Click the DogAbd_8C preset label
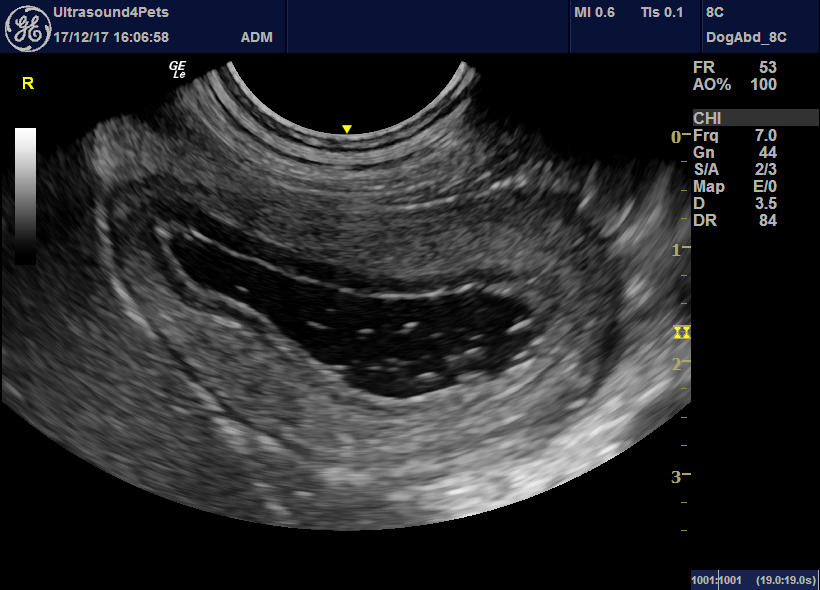The image size is (820, 590). pyautogui.click(x=746, y=37)
